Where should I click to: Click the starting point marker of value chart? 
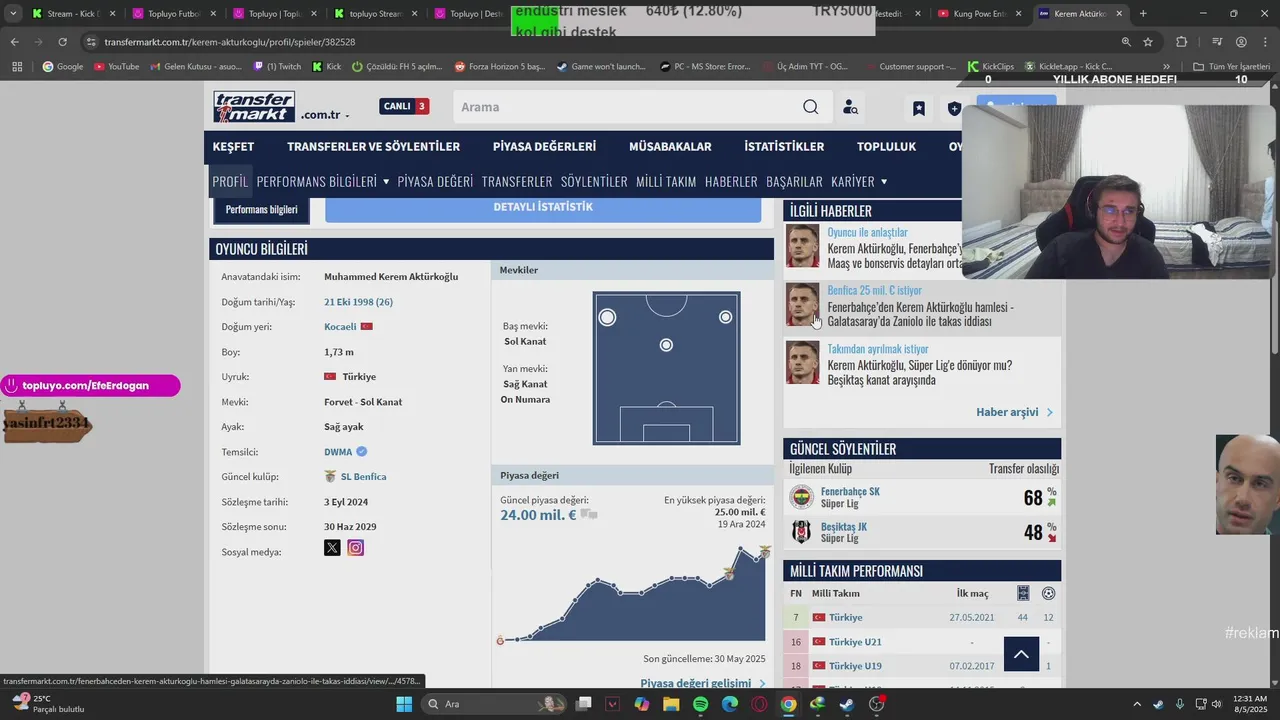[x=500, y=640]
